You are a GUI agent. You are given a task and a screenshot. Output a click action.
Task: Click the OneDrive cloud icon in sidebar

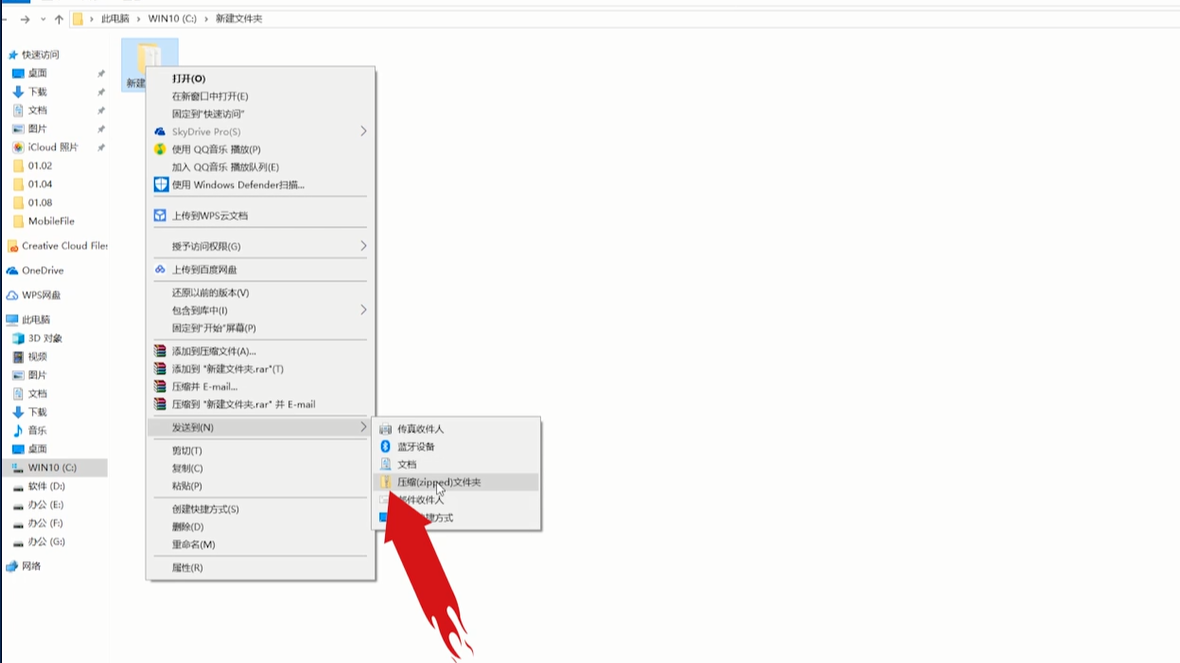pyautogui.click(x=12, y=270)
